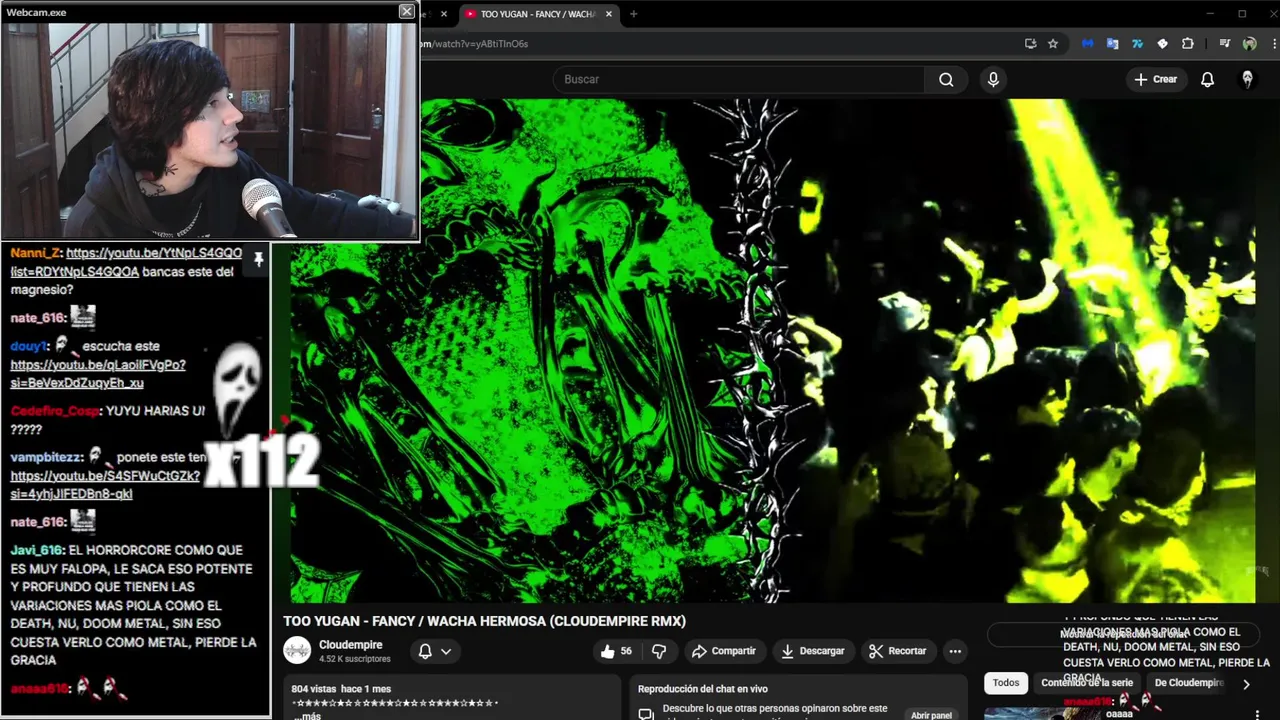Viewport: 1280px width, 720px height.
Task: Open YouTube notifications bell
Action: [1207, 79]
